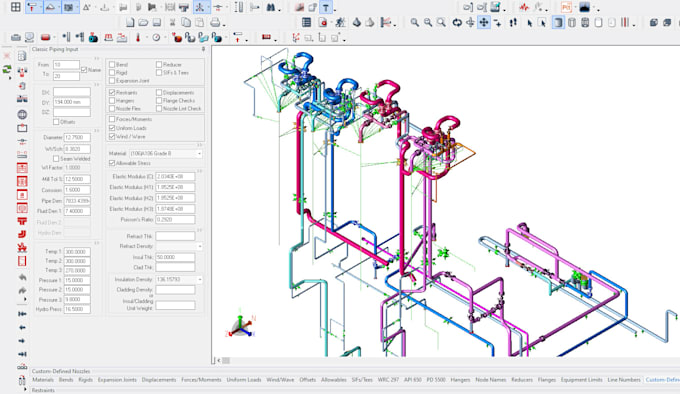Toggle the Allowable Stress checkbox

click(x=112, y=163)
